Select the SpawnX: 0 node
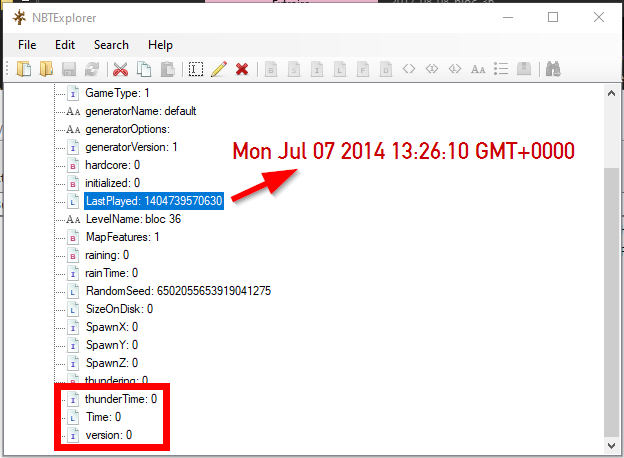The image size is (624, 458). [x=112, y=327]
